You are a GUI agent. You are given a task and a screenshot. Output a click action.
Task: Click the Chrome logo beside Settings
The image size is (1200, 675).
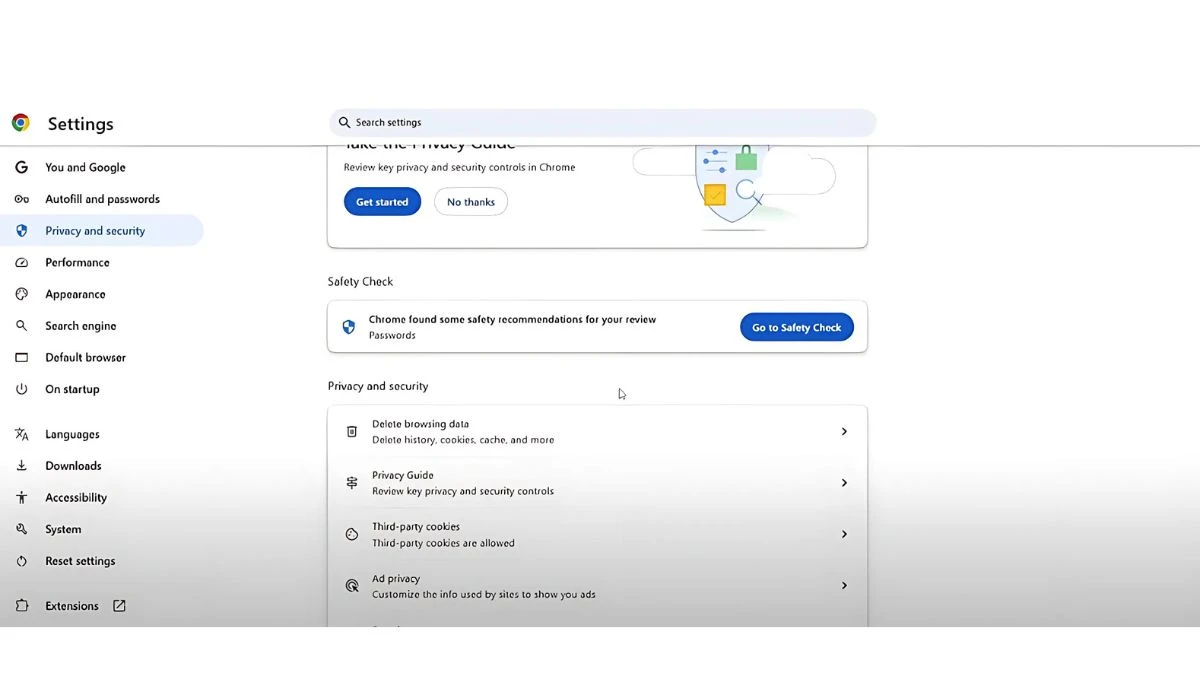pyautogui.click(x=21, y=123)
